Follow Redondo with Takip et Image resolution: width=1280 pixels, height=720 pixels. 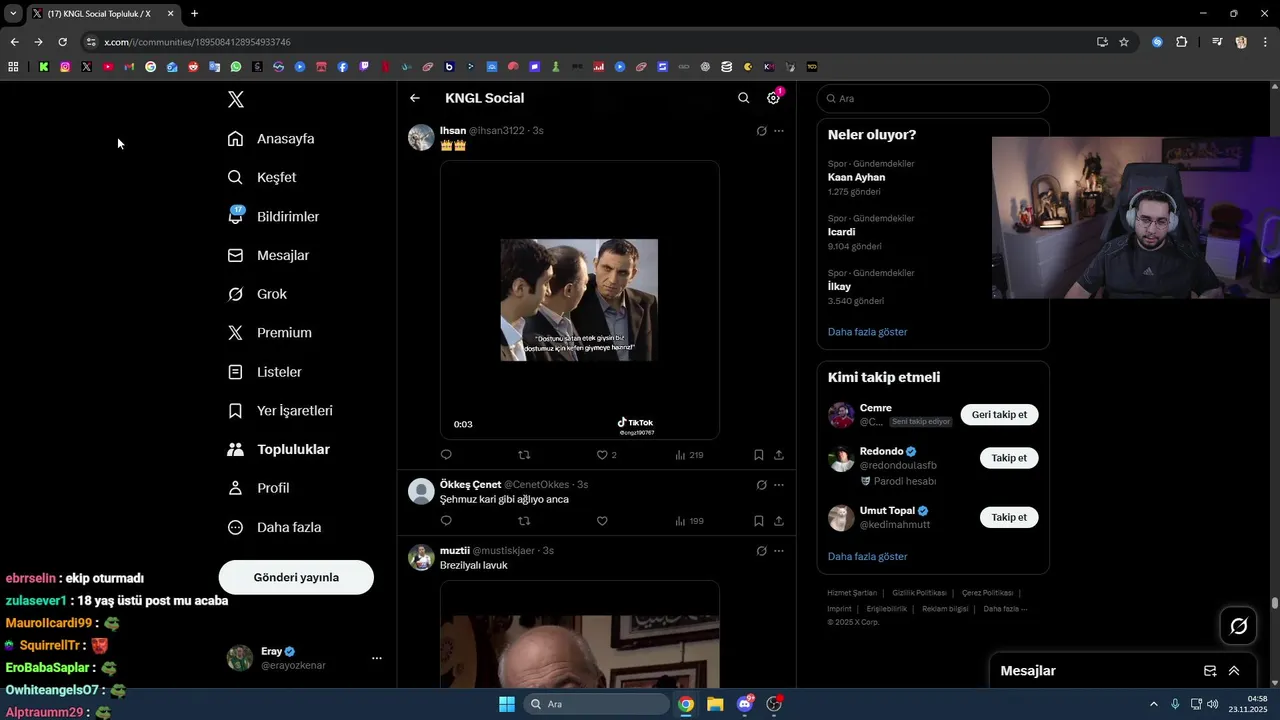point(1009,458)
